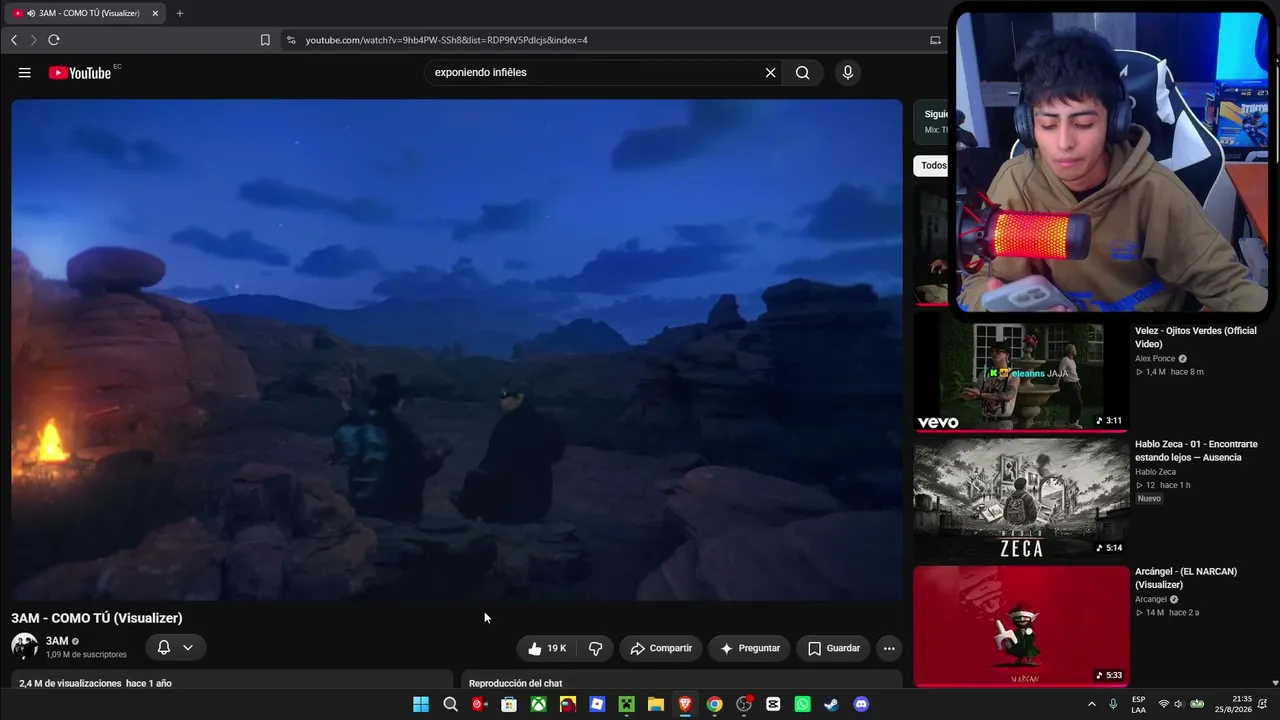
Task: Save the video with Guardar
Action: pyautogui.click(x=833, y=648)
